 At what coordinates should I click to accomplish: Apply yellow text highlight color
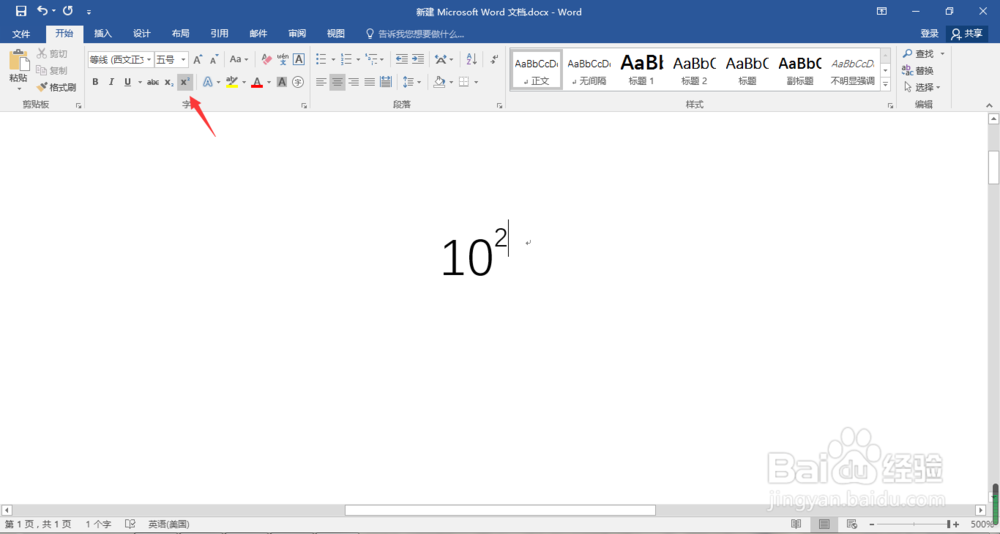[x=232, y=82]
